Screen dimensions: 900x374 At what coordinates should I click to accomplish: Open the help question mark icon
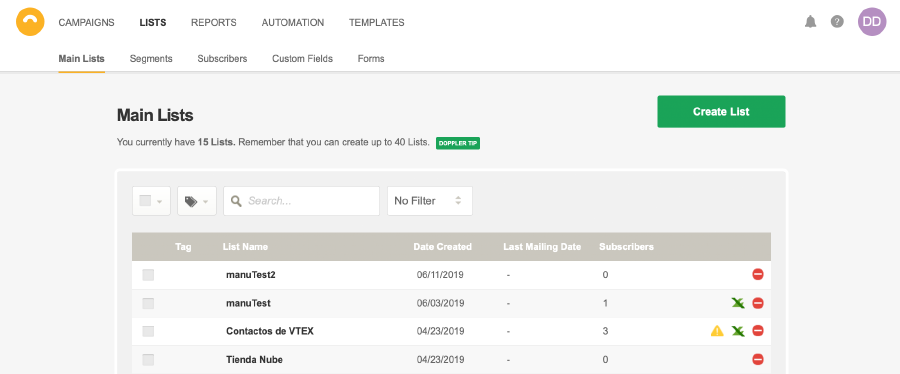pos(837,22)
